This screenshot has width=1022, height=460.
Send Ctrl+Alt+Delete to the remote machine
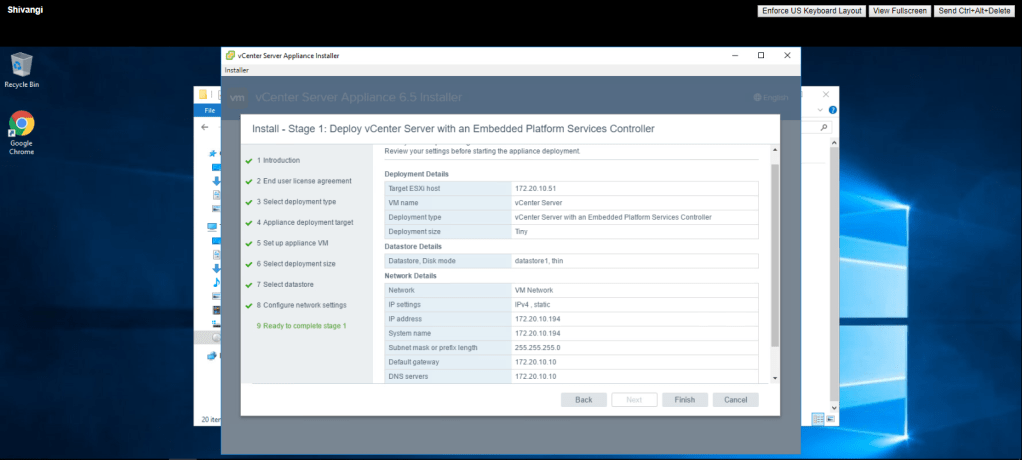975,10
